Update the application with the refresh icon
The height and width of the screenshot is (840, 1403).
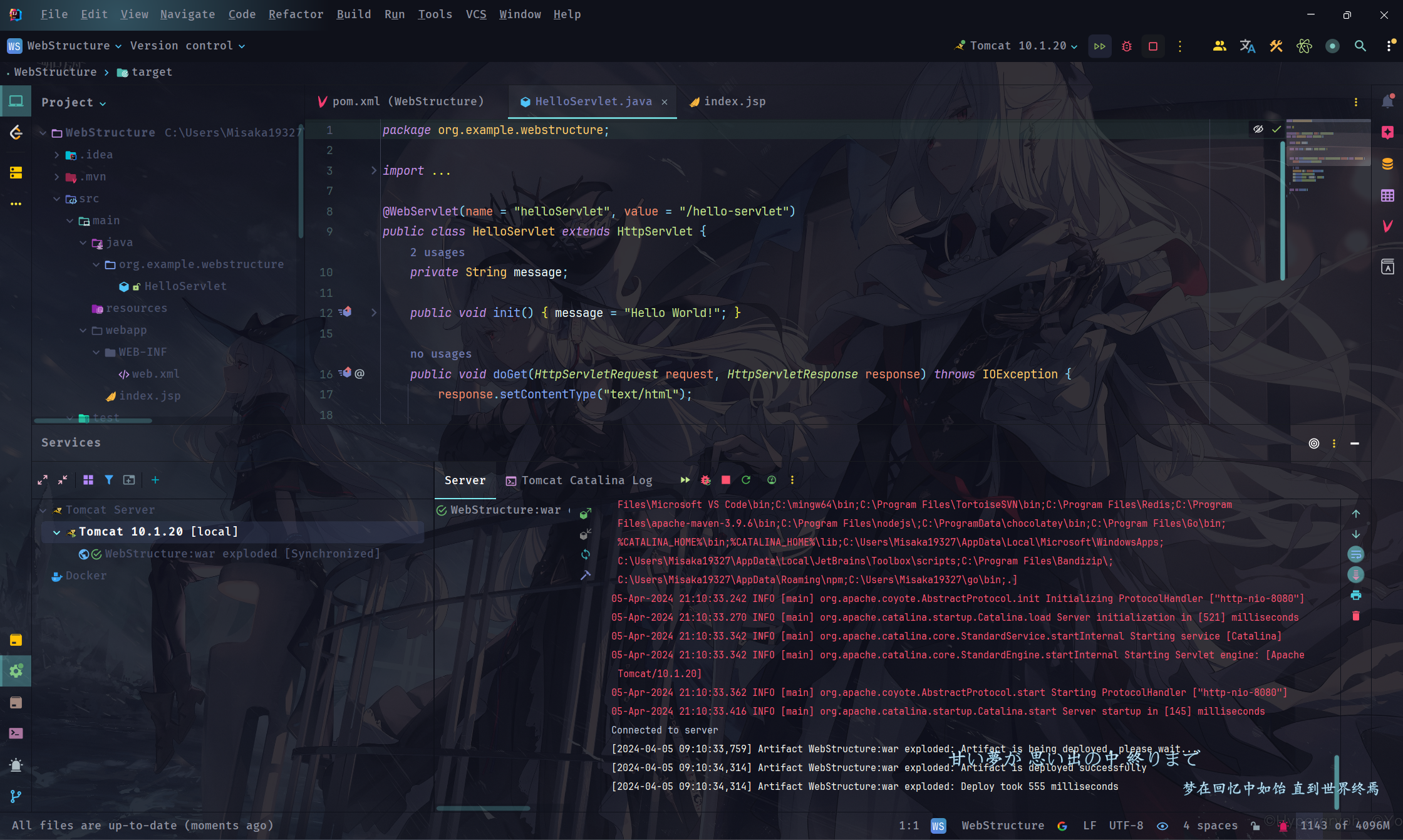[x=746, y=480]
